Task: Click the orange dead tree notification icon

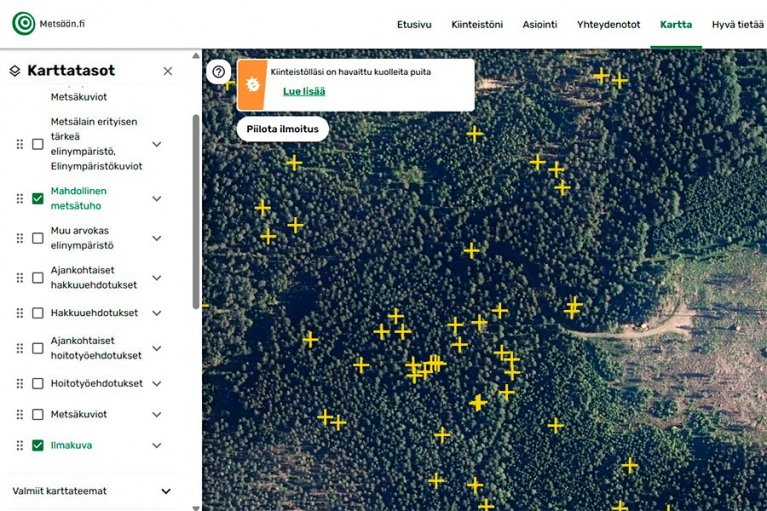Action: coord(251,84)
